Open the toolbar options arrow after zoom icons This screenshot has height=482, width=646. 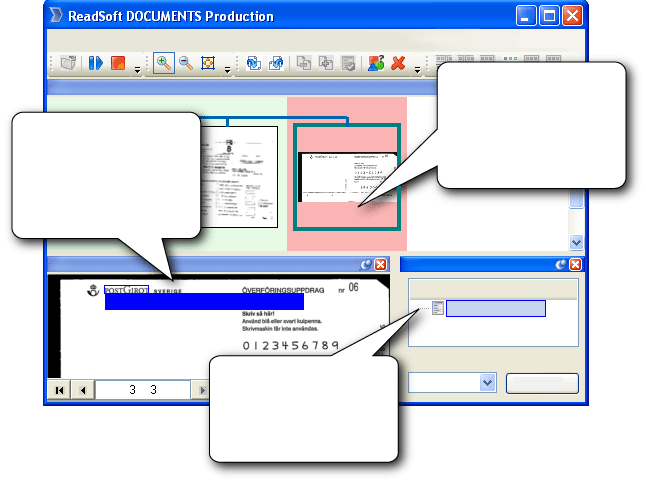pos(228,66)
